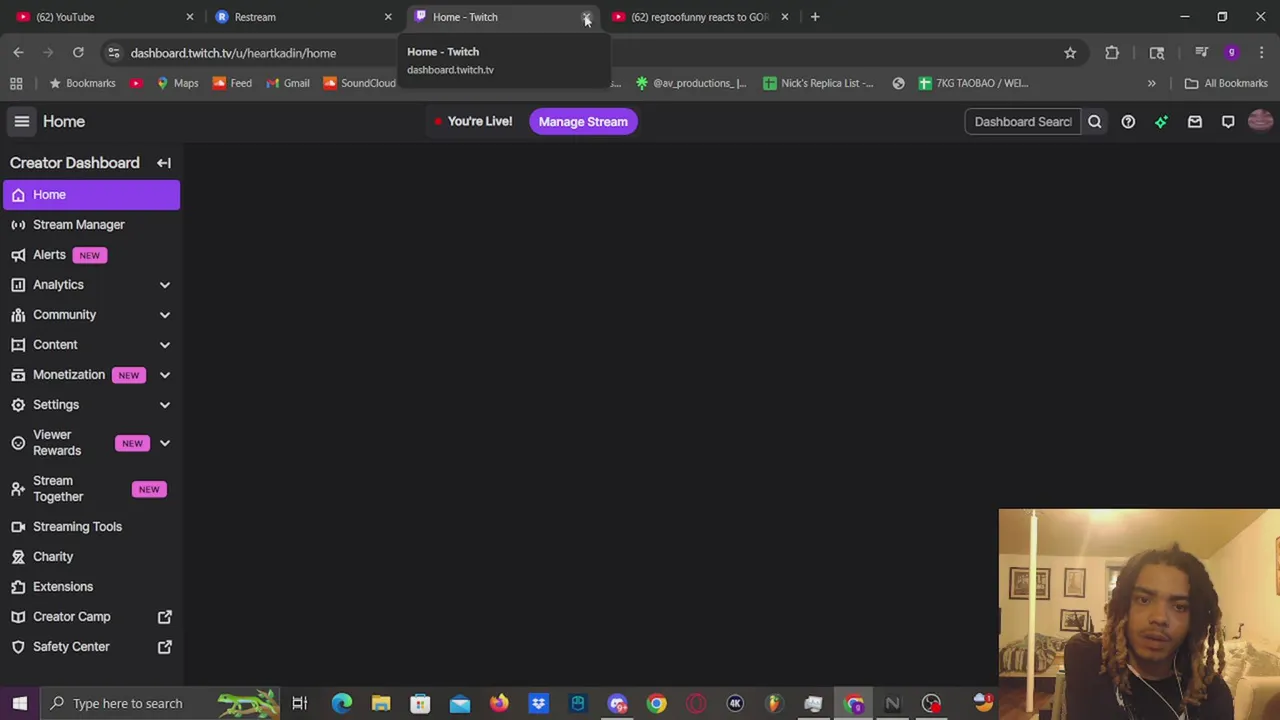
Task: Open the Help question mark icon
Action: 1128,122
